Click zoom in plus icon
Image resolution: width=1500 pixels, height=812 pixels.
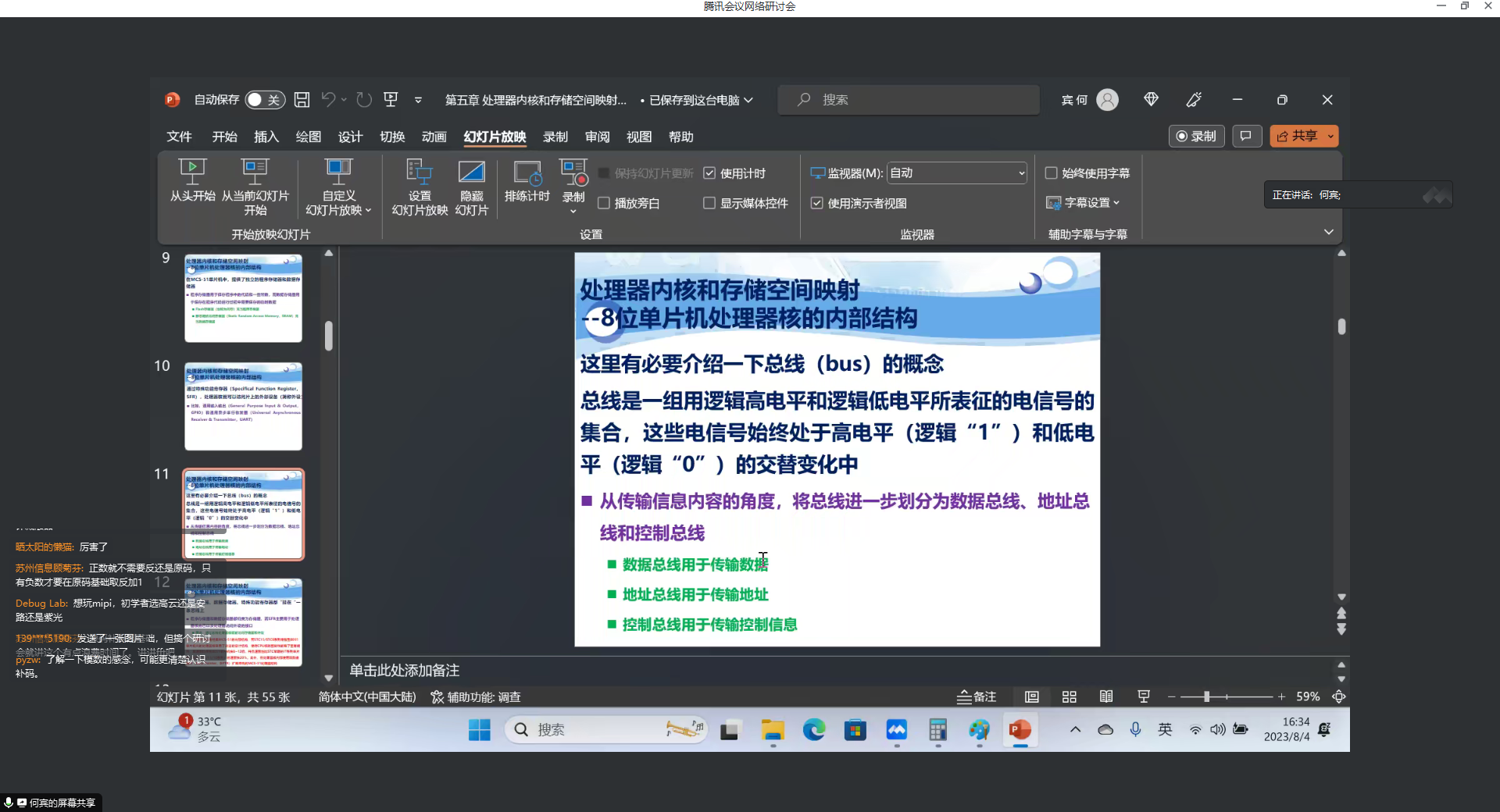(1281, 696)
